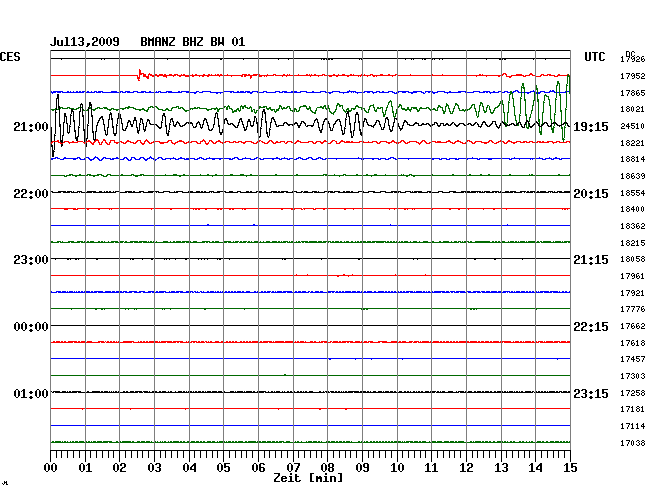The width and height of the screenshot is (650, 494).
Task: Click the 22:15 UTC time label
Action: click(x=591, y=327)
